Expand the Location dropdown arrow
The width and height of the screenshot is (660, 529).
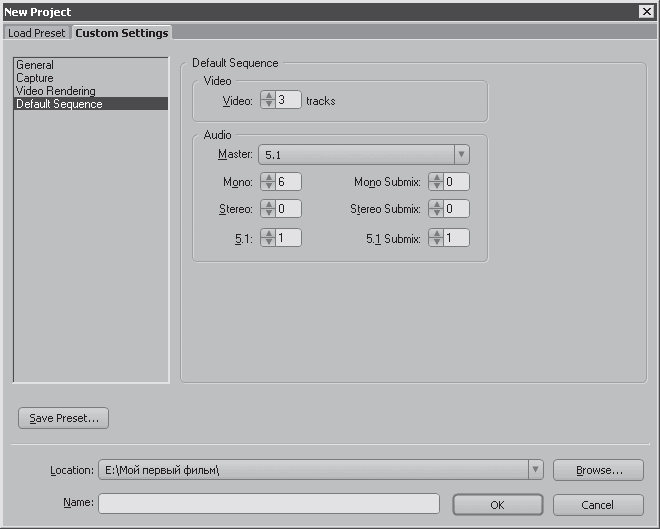pos(535,470)
